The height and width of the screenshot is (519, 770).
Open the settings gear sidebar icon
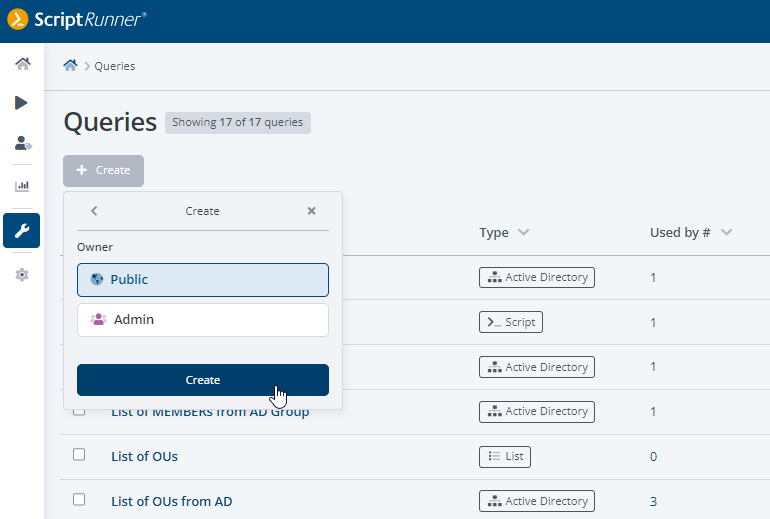click(22, 274)
